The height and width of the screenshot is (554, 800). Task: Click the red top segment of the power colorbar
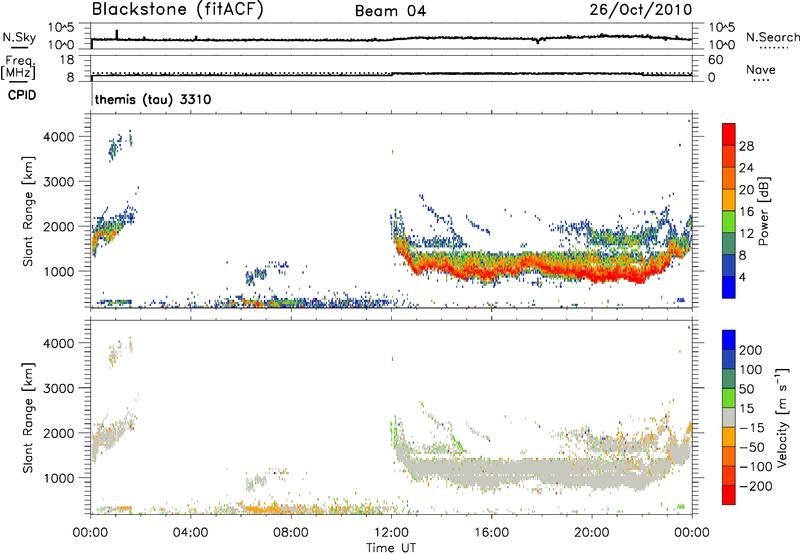tap(729, 134)
